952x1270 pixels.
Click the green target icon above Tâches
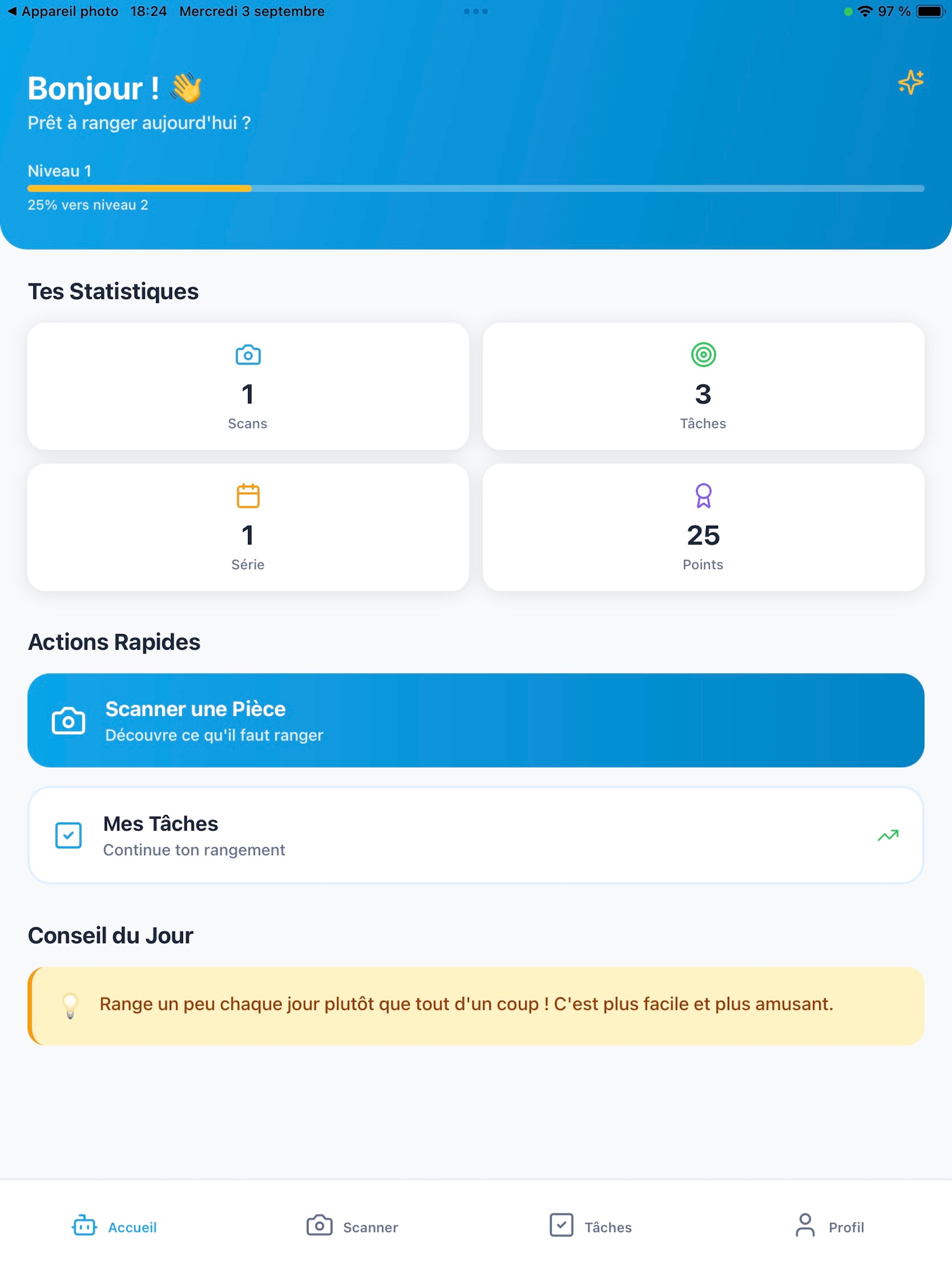[x=703, y=355]
